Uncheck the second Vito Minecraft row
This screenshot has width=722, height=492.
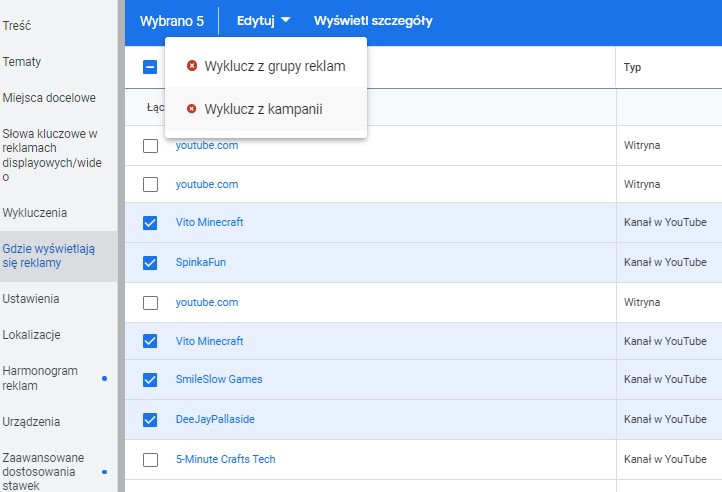pos(150,341)
